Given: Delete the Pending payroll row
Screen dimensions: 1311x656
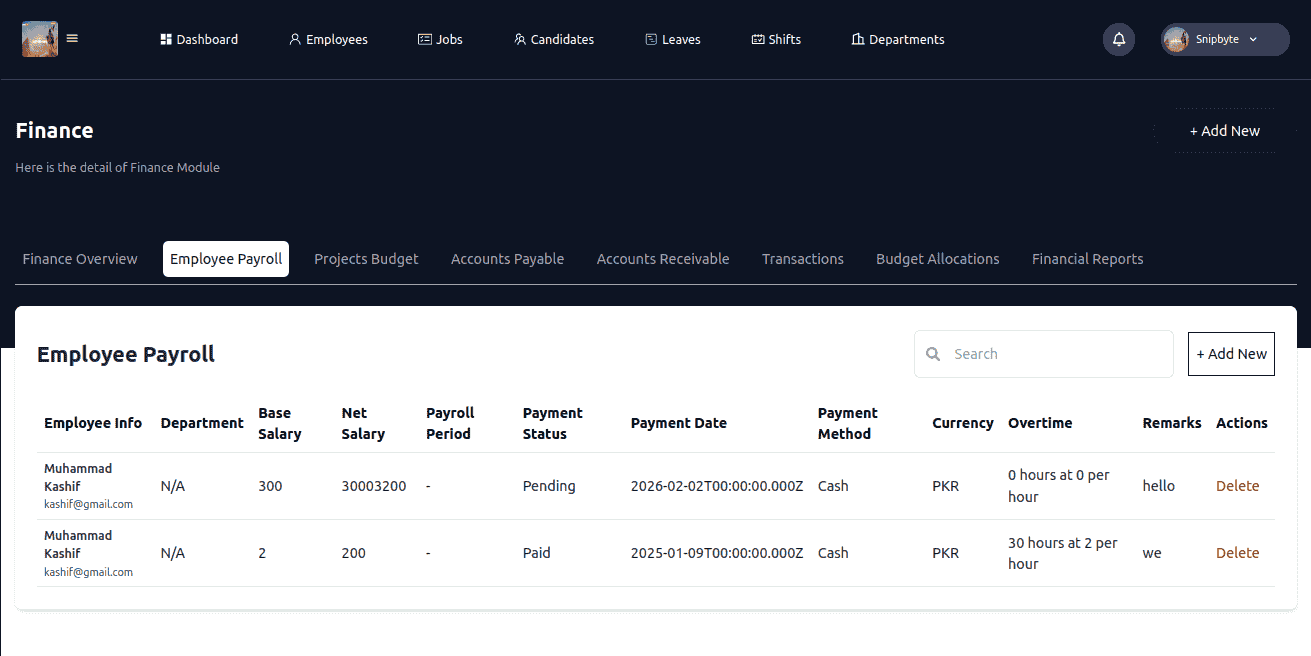Looking at the screenshot, I should (1237, 486).
